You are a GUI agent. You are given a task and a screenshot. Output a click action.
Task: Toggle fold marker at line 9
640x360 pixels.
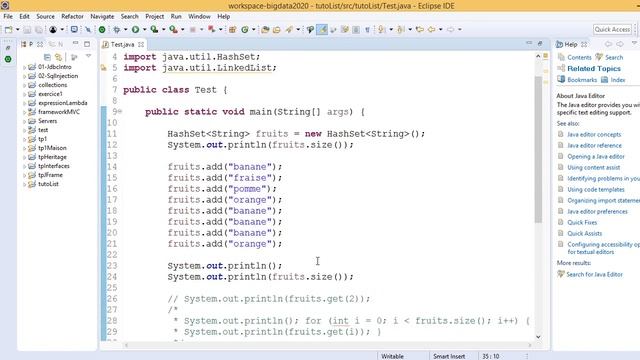120,111
